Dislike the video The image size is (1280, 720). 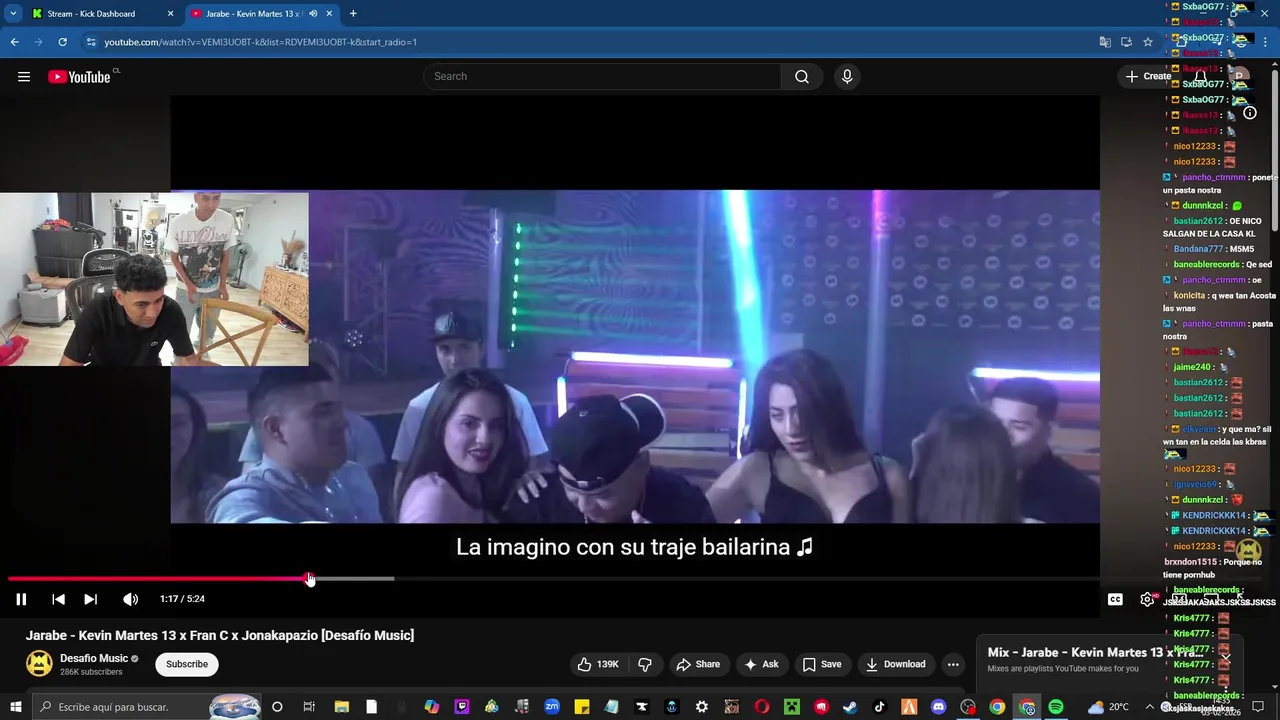click(645, 664)
